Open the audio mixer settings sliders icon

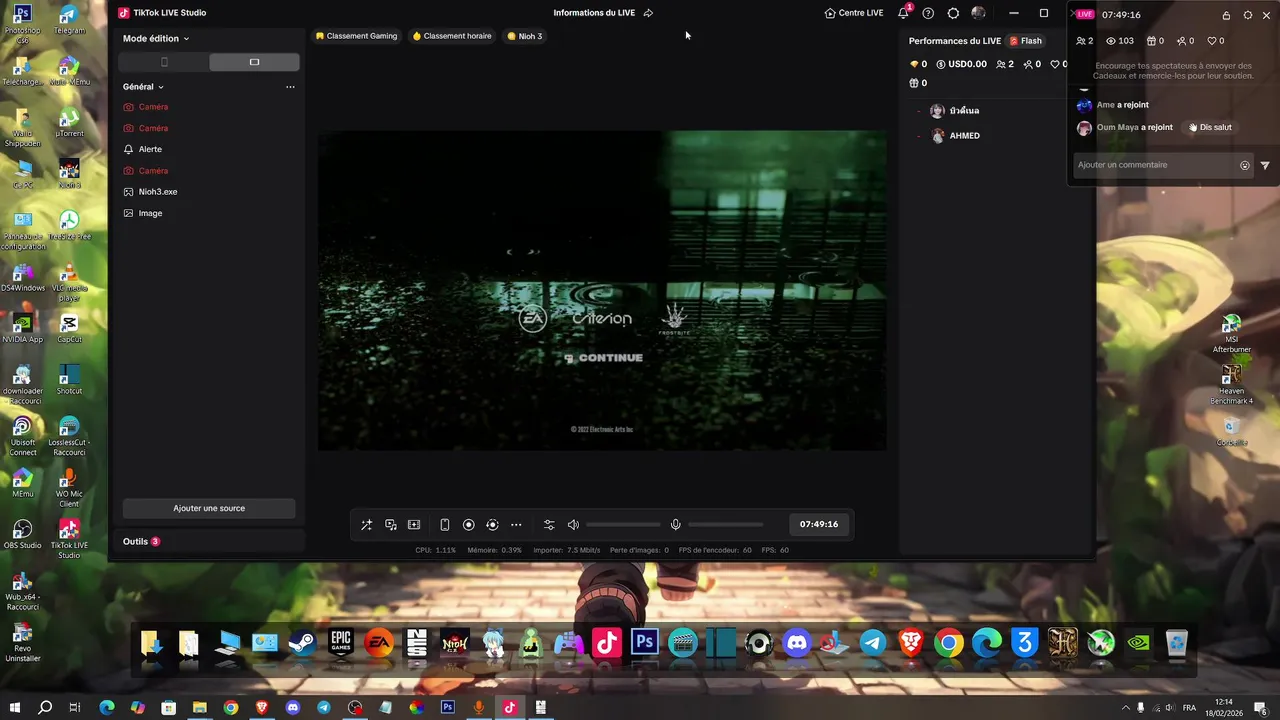pyautogui.click(x=549, y=525)
